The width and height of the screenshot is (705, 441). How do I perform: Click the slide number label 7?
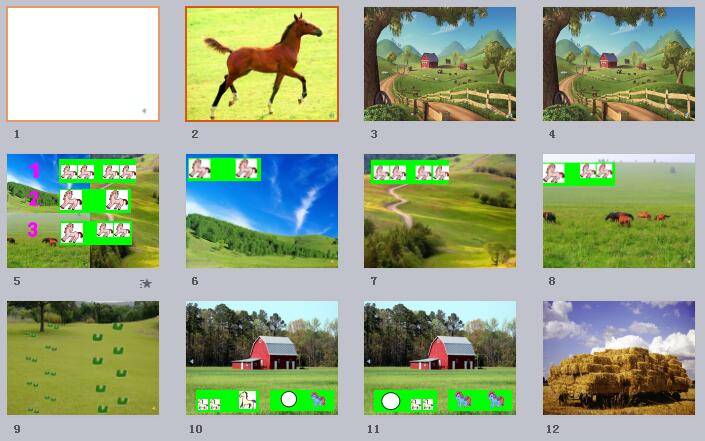pyautogui.click(x=374, y=281)
